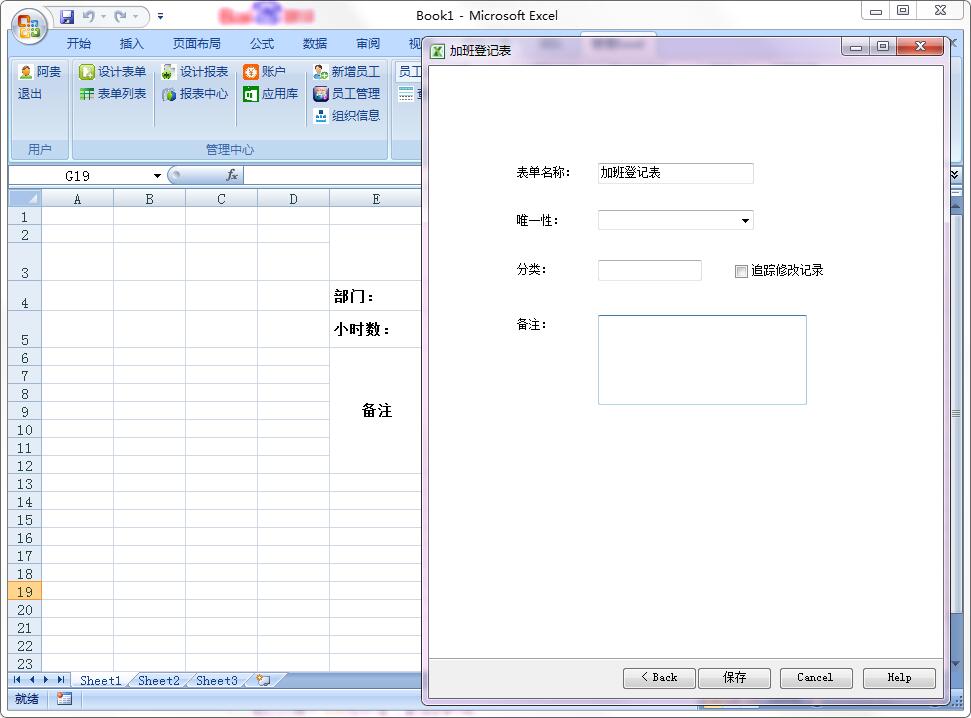Click 新增员工 add employee icon
The image size is (971, 718).
321,72
